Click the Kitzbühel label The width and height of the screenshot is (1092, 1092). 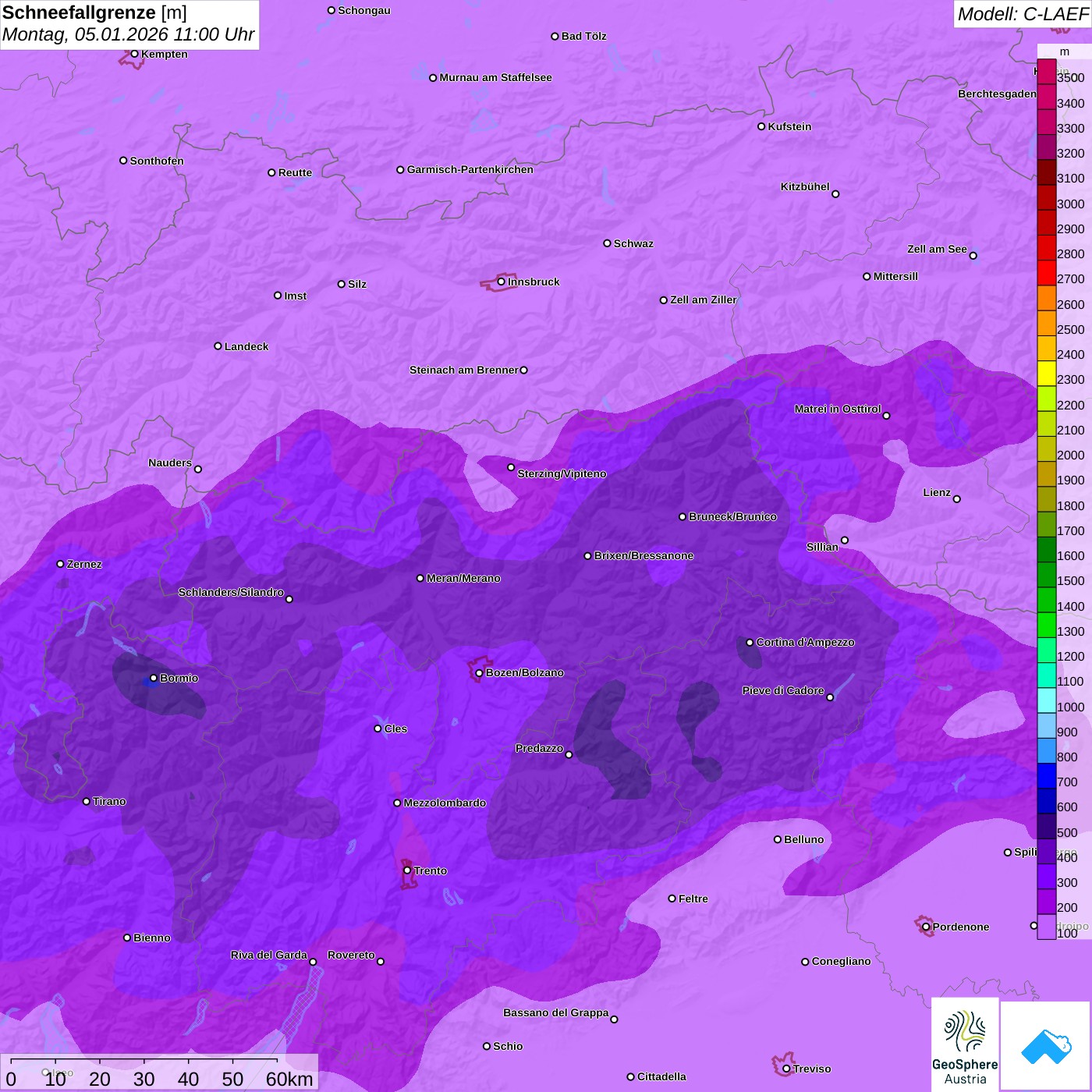805,186
